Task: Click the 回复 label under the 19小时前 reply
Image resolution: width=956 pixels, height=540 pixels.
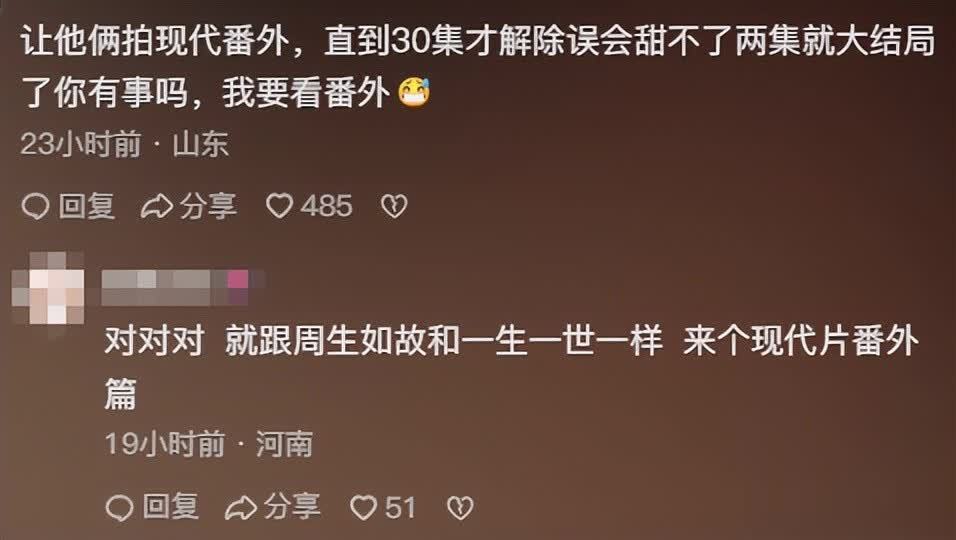Action: 171,507
